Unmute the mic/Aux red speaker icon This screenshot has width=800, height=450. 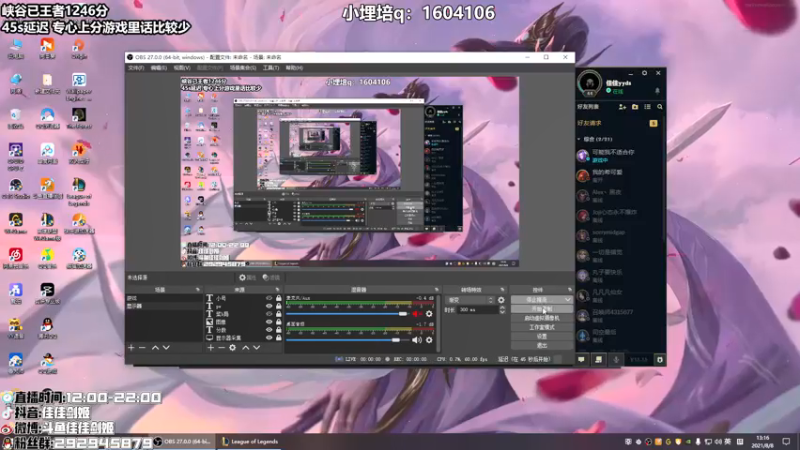[417, 314]
